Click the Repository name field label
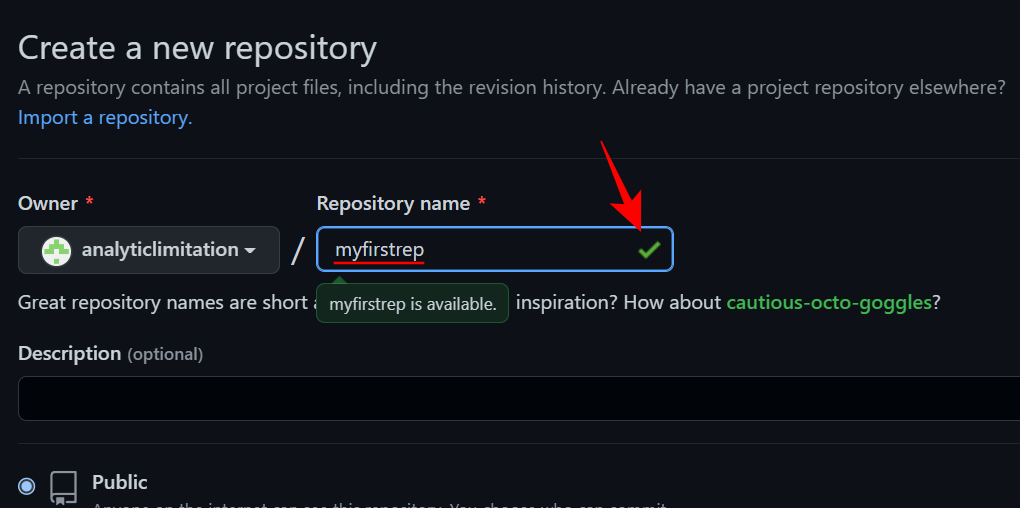1020x508 pixels. coord(393,204)
